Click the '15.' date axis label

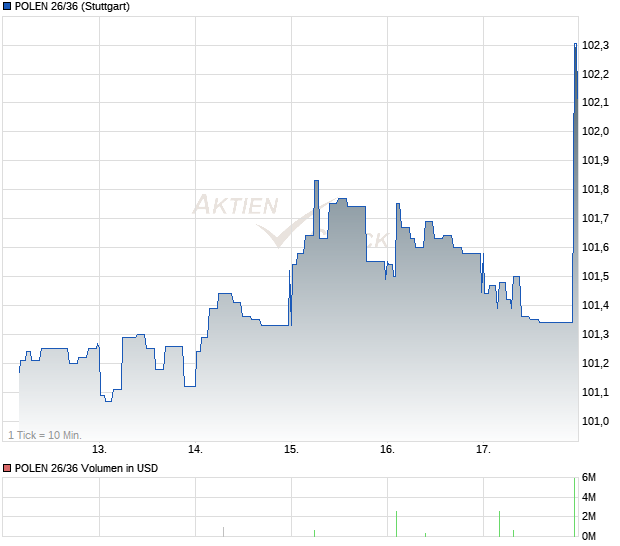tap(291, 450)
